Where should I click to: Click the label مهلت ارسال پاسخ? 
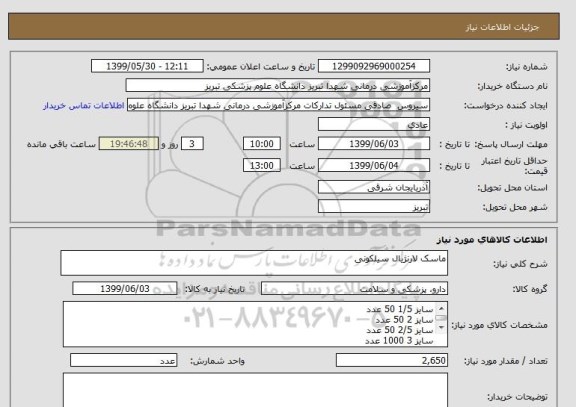(511, 144)
